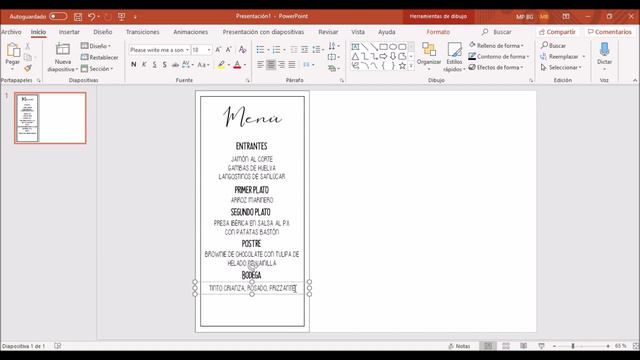Open the font name combo box
640x360 pixels.
pos(159,50)
